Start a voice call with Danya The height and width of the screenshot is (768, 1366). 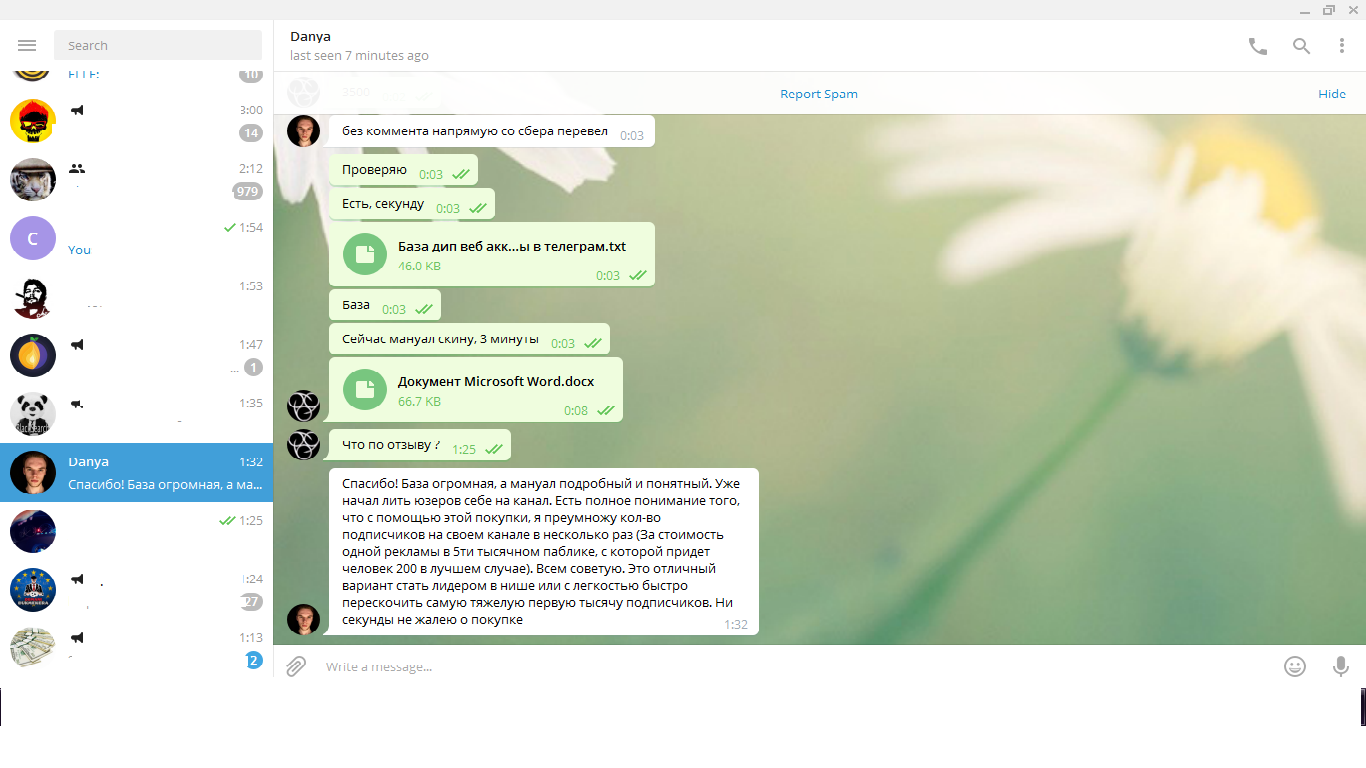(x=1257, y=46)
